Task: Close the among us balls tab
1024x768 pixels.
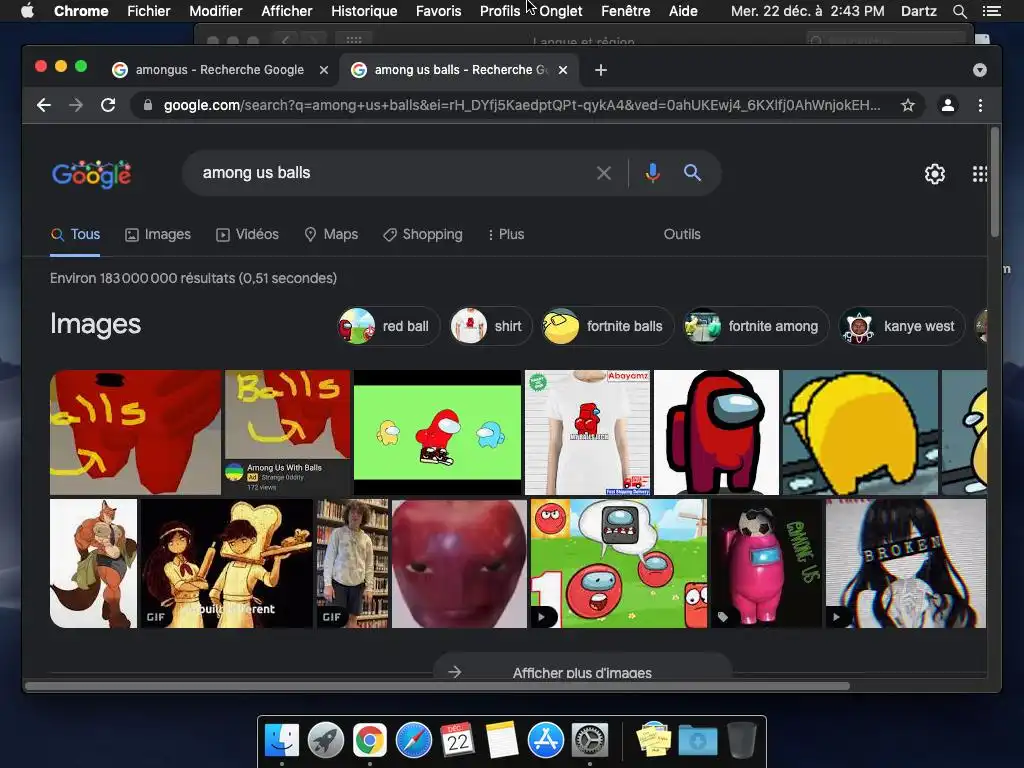Action: (563, 70)
